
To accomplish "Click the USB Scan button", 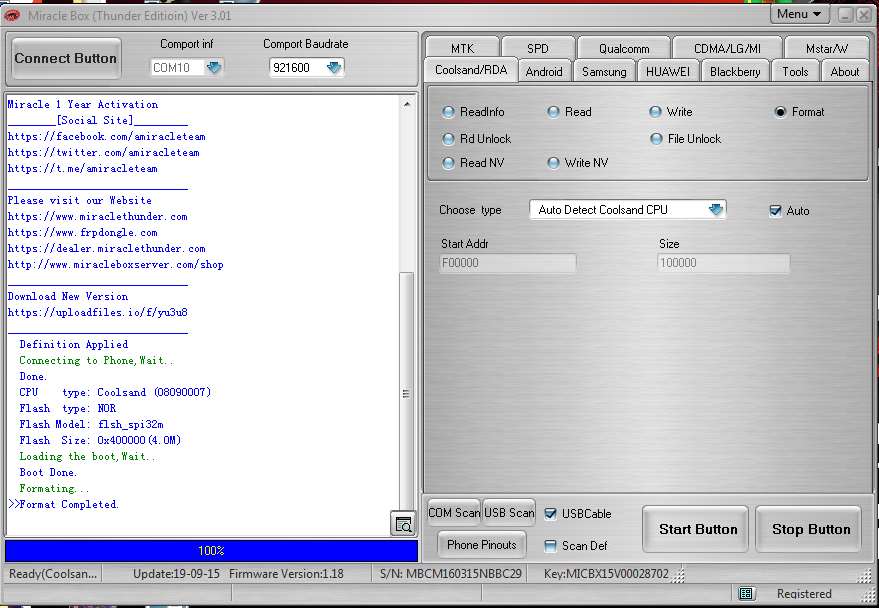I will click(509, 513).
